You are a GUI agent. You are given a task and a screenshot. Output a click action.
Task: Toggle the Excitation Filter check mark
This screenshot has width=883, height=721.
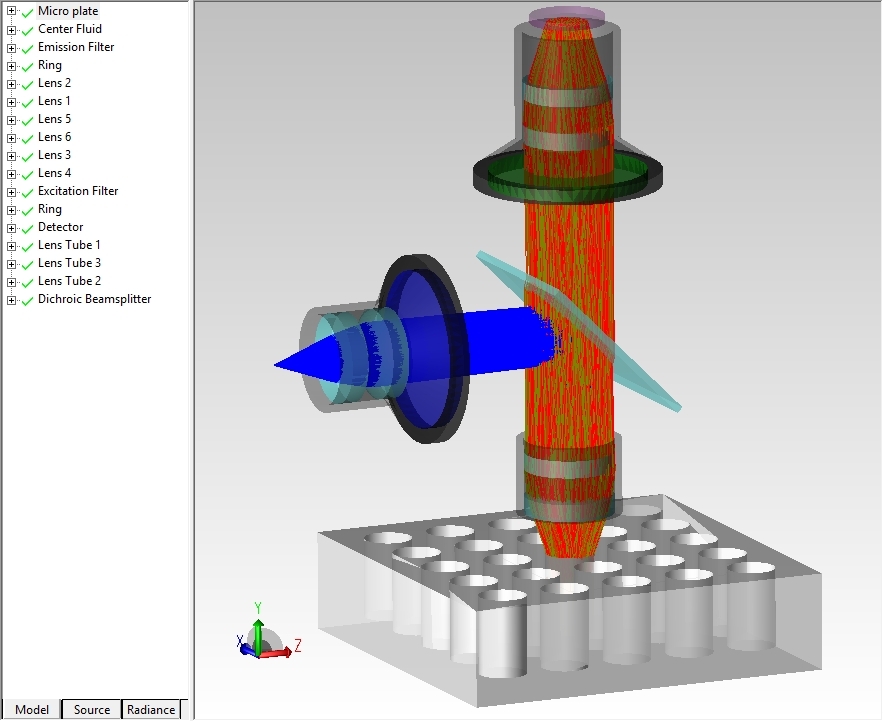coord(27,192)
